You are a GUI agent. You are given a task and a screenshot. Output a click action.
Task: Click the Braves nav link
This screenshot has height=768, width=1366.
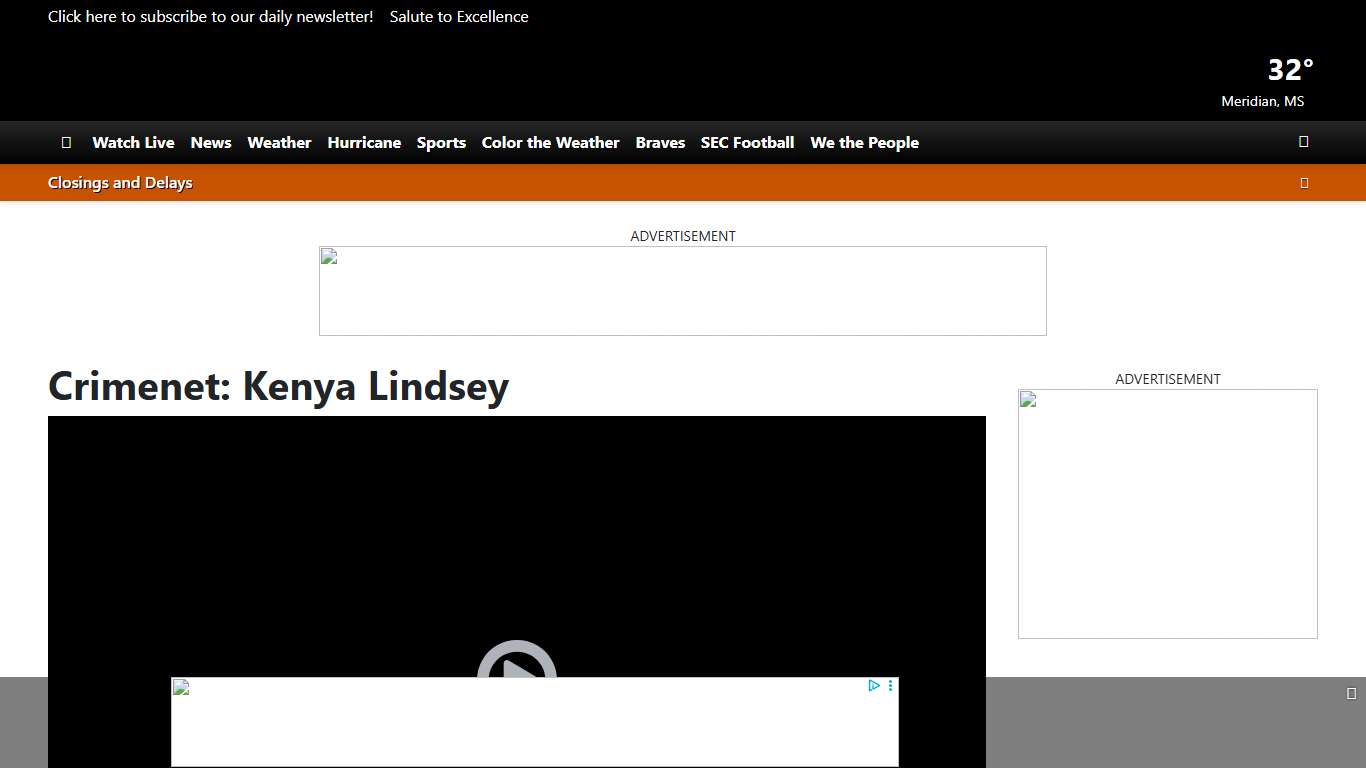(660, 143)
